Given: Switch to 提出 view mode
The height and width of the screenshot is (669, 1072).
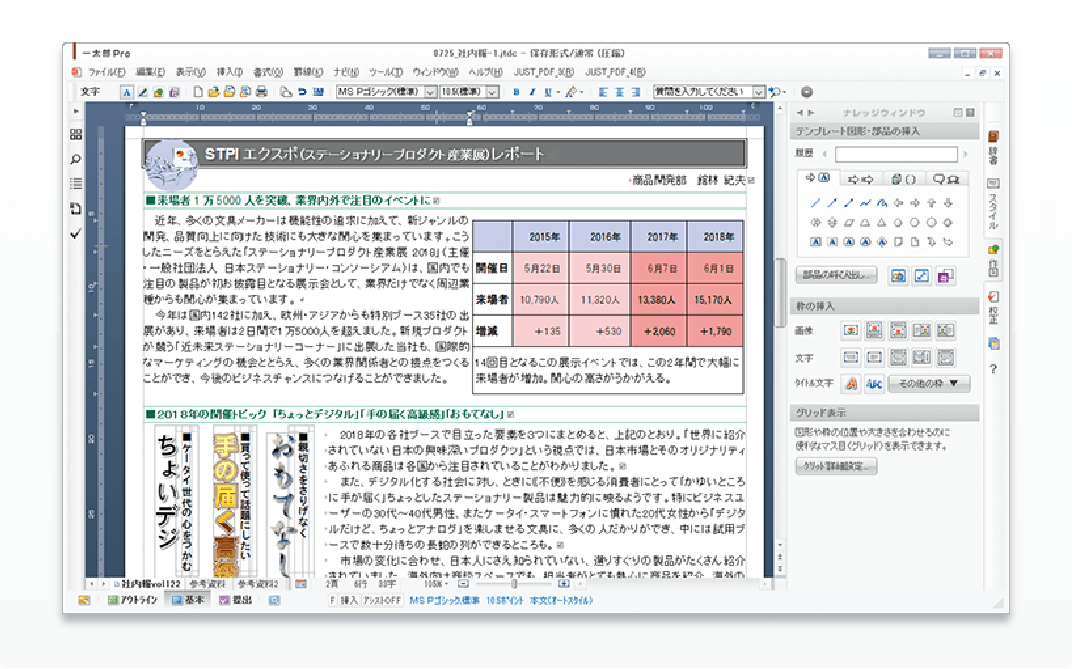Looking at the screenshot, I should click(x=236, y=600).
